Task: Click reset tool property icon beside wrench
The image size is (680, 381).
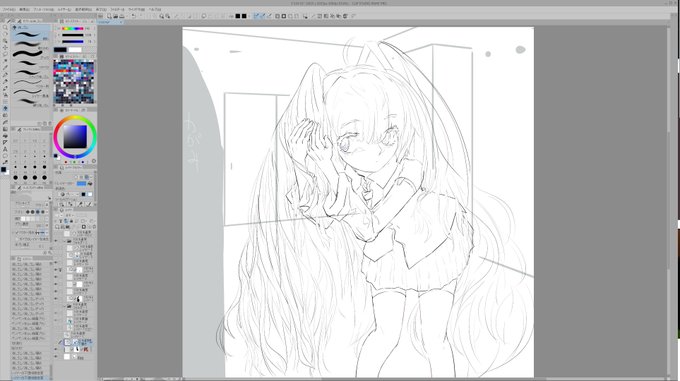Action: pos(45,253)
